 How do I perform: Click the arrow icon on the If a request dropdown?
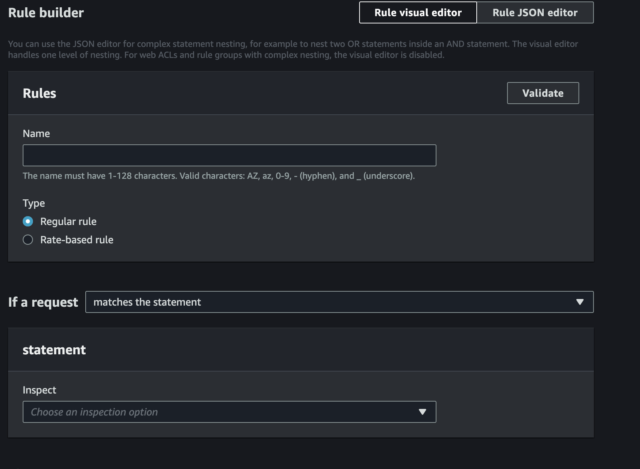(579, 302)
